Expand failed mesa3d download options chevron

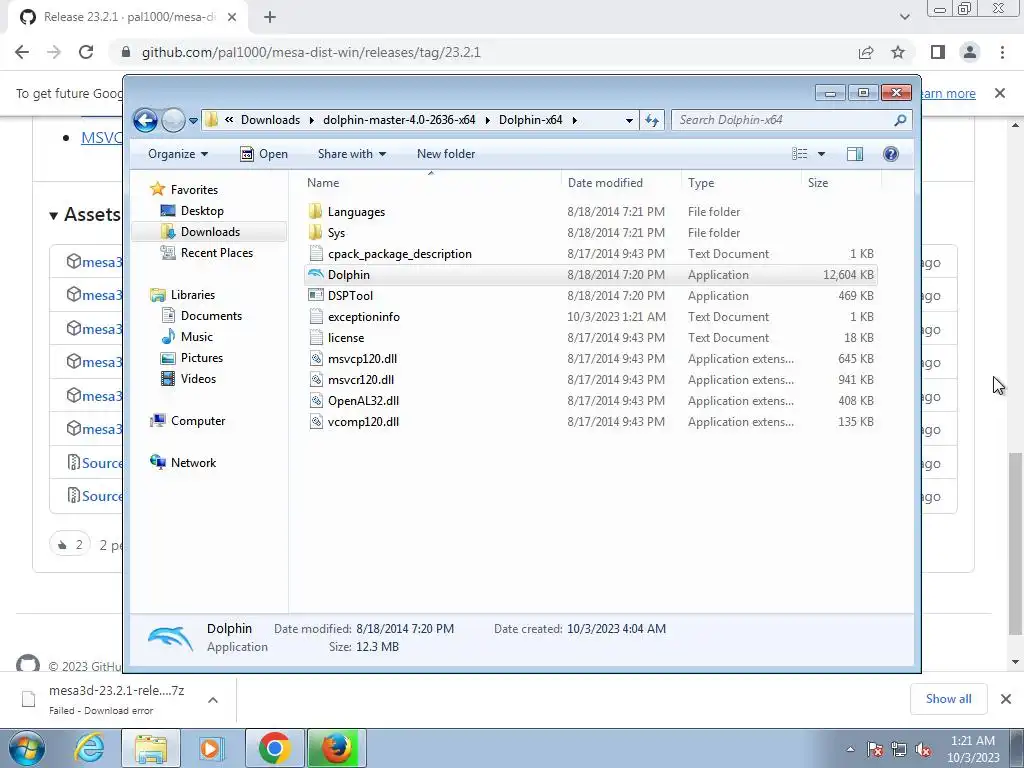tap(212, 699)
